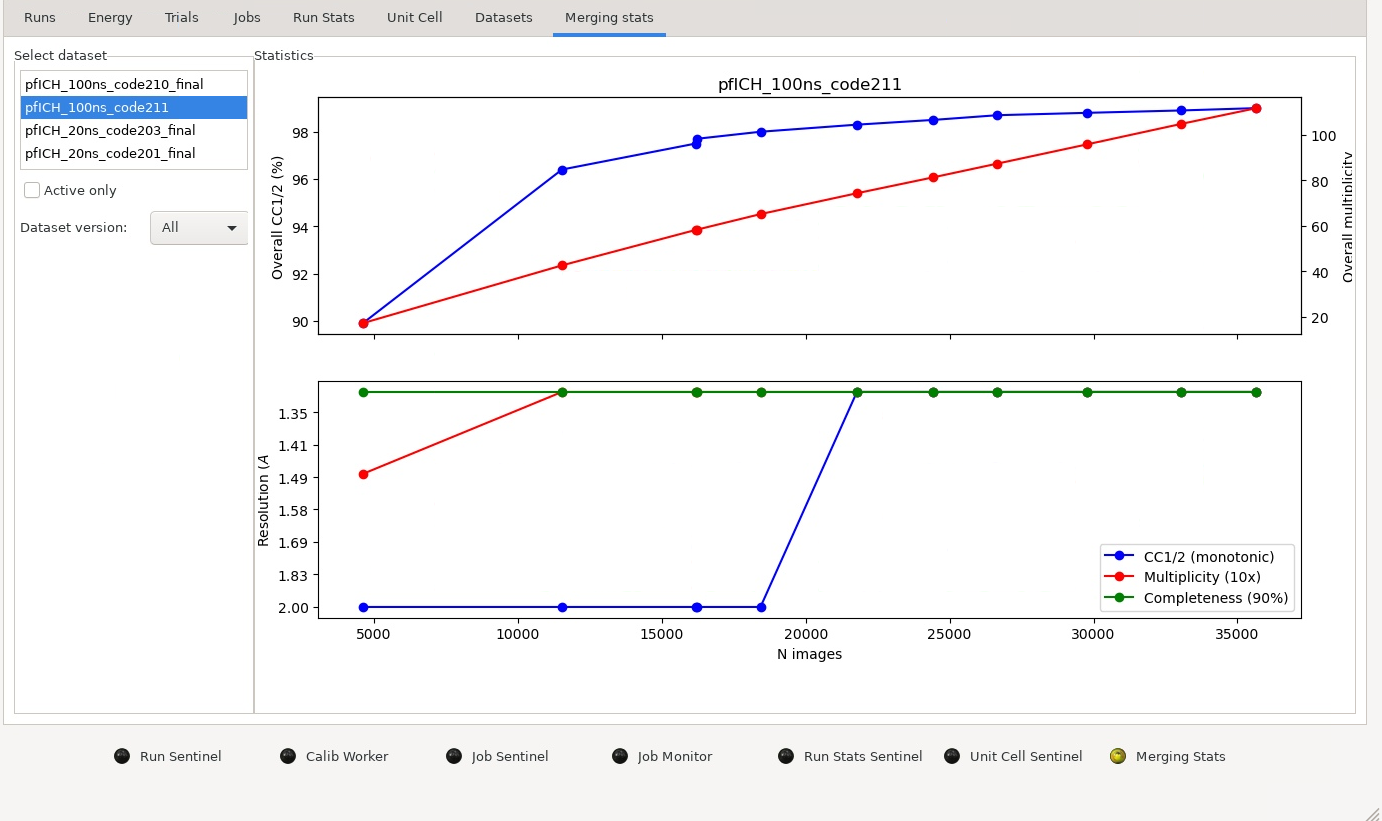The width and height of the screenshot is (1382, 821).
Task: Click the yellow Merging Stats status icon
Action: click(x=1118, y=756)
